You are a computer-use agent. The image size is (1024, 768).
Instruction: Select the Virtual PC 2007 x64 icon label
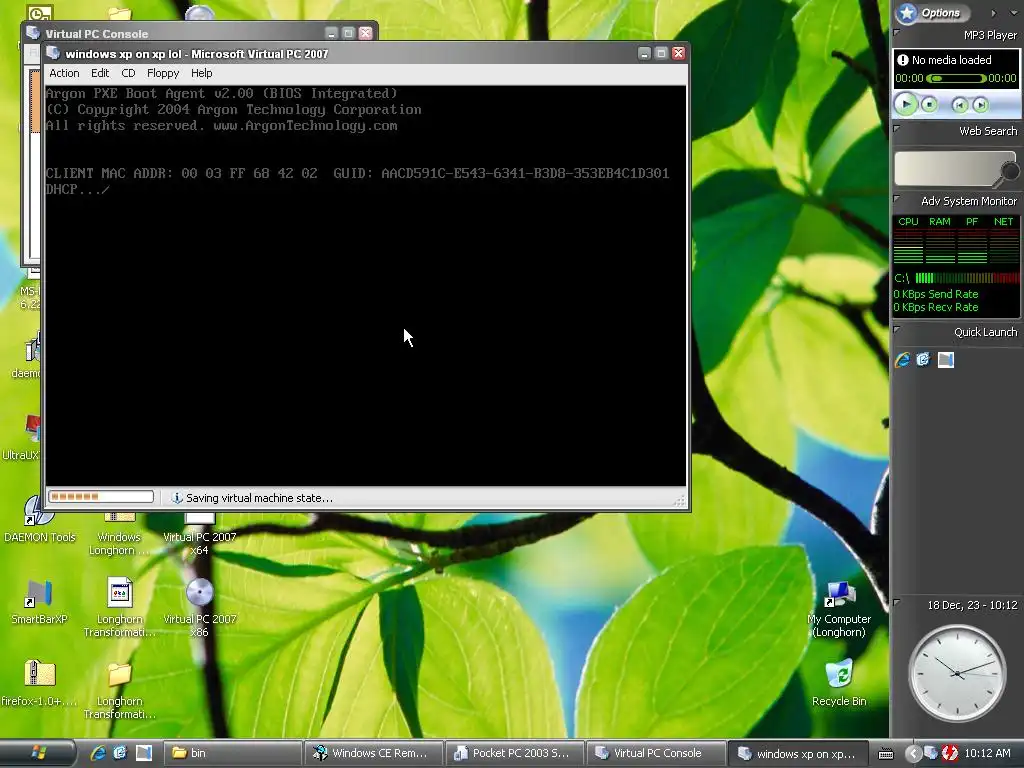tap(199, 543)
